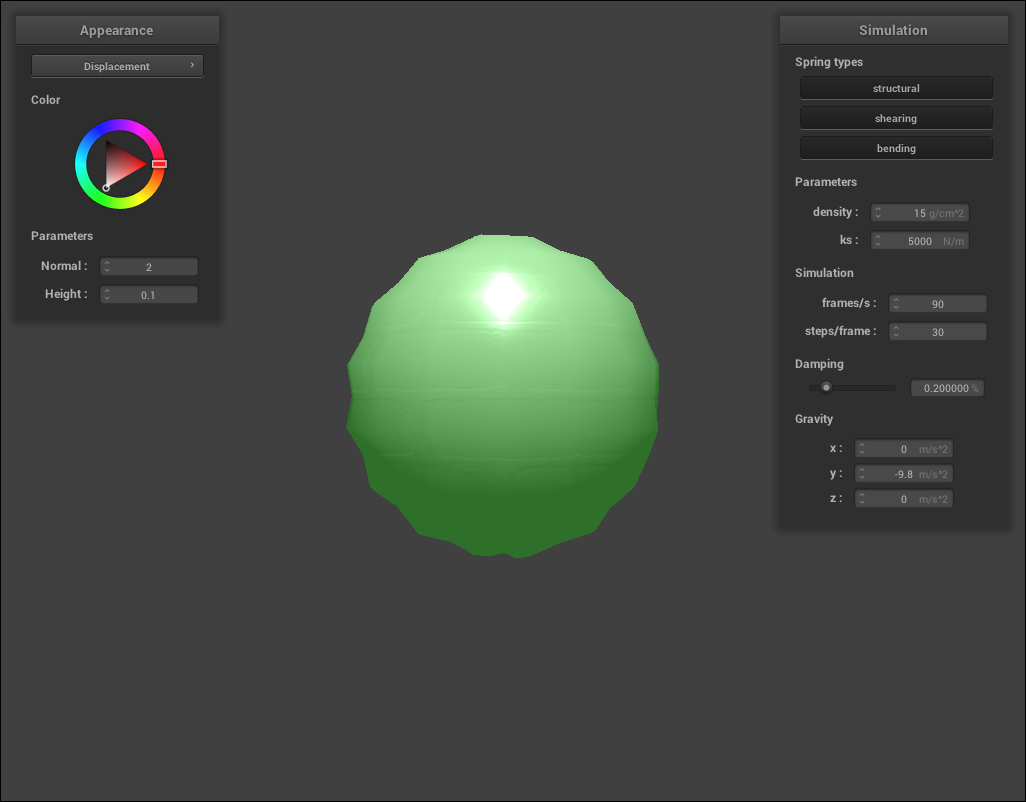Click the Height parameter stepper arrows
The image size is (1026, 802).
coord(107,295)
